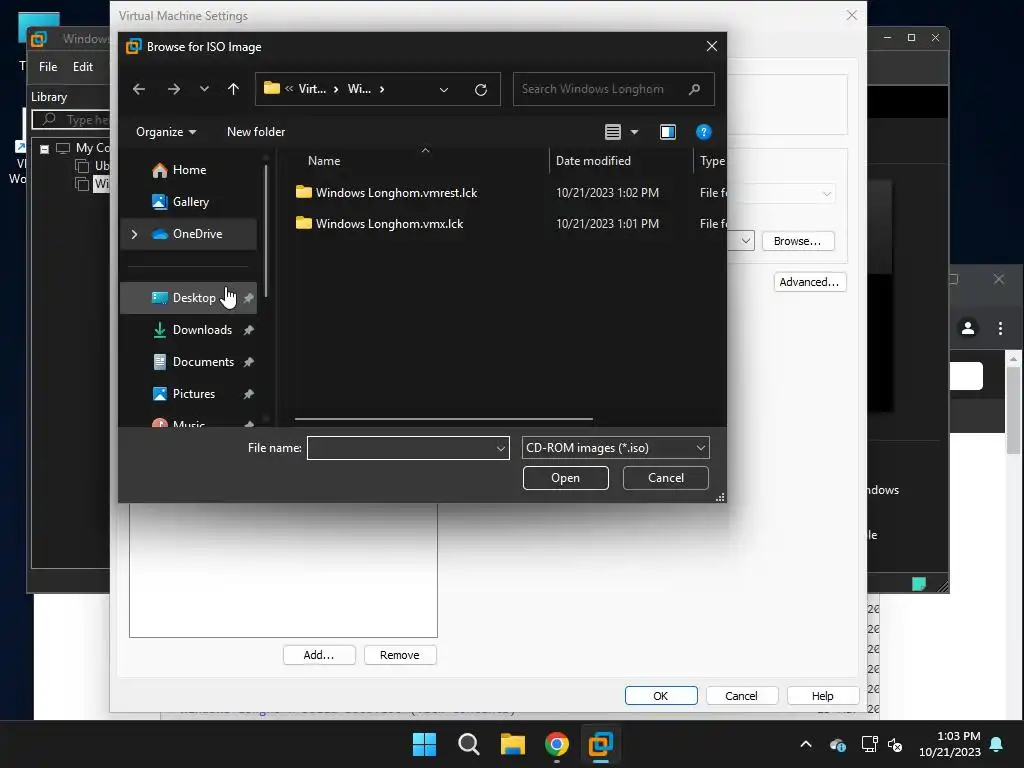Close the Browse for ISO Image dialog
Viewport: 1024px width, 768px height.
pos(712,46)
